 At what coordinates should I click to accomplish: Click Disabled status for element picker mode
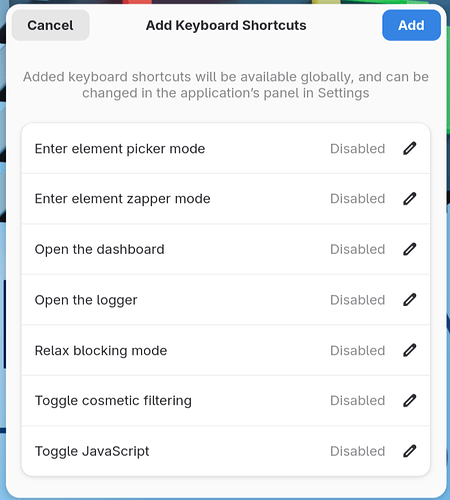click(x=358, y=149)
